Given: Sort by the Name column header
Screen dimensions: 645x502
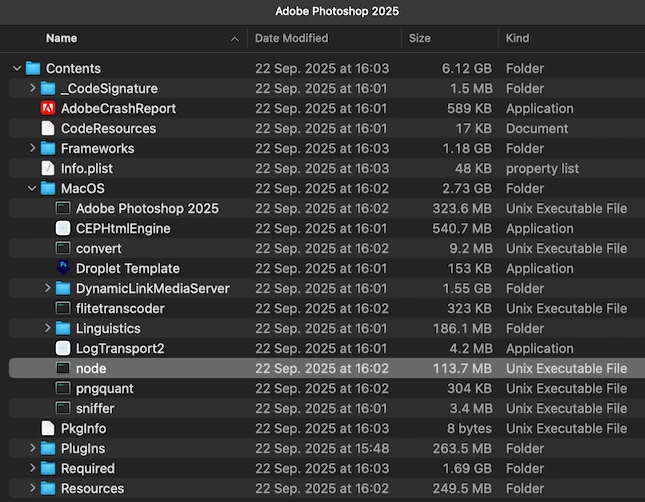Looking at the screenshot, I should (x=61, y=38).
